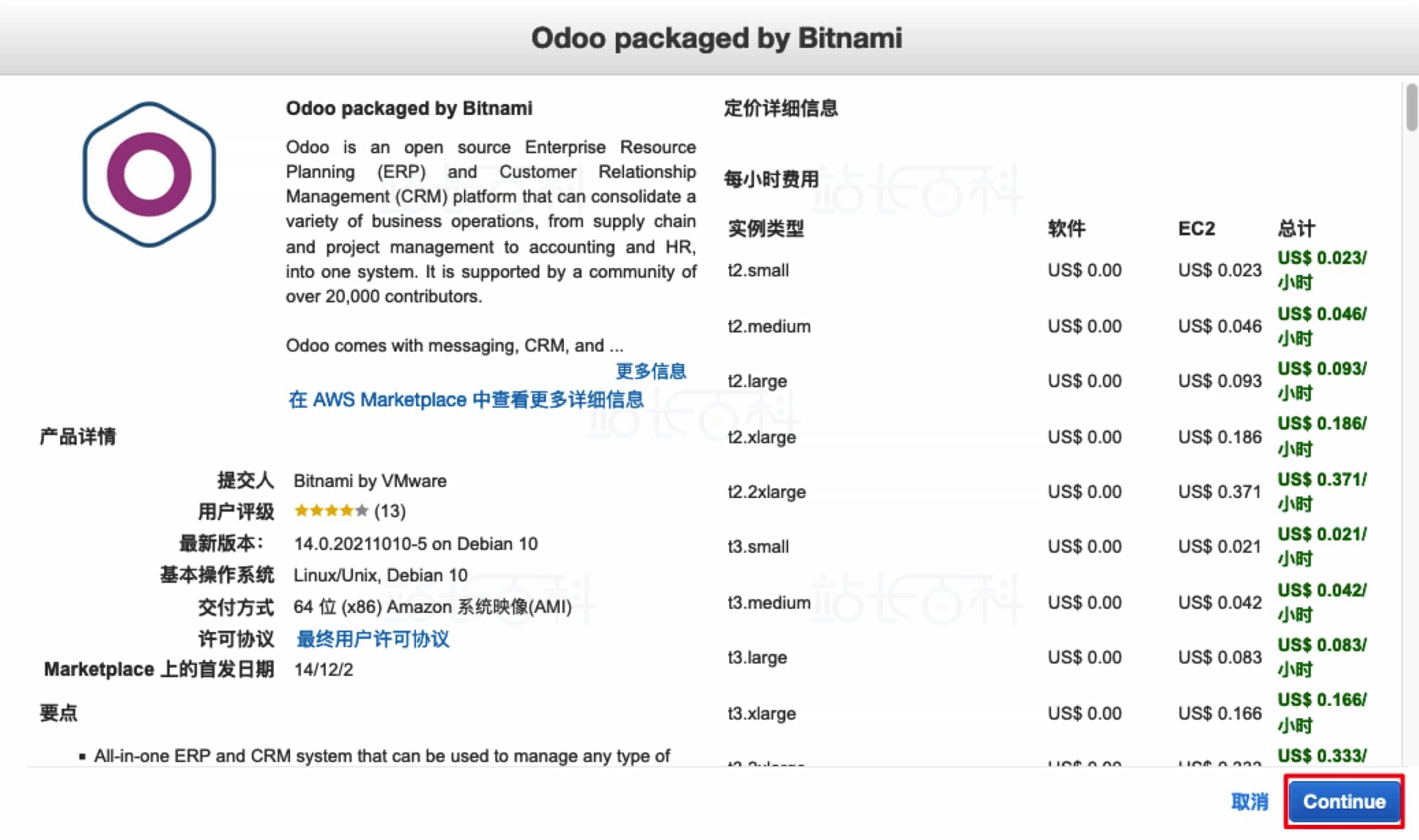Click the t3.large instance type
The width and height of the screenshot is (1419, 840).
[757, 657]
